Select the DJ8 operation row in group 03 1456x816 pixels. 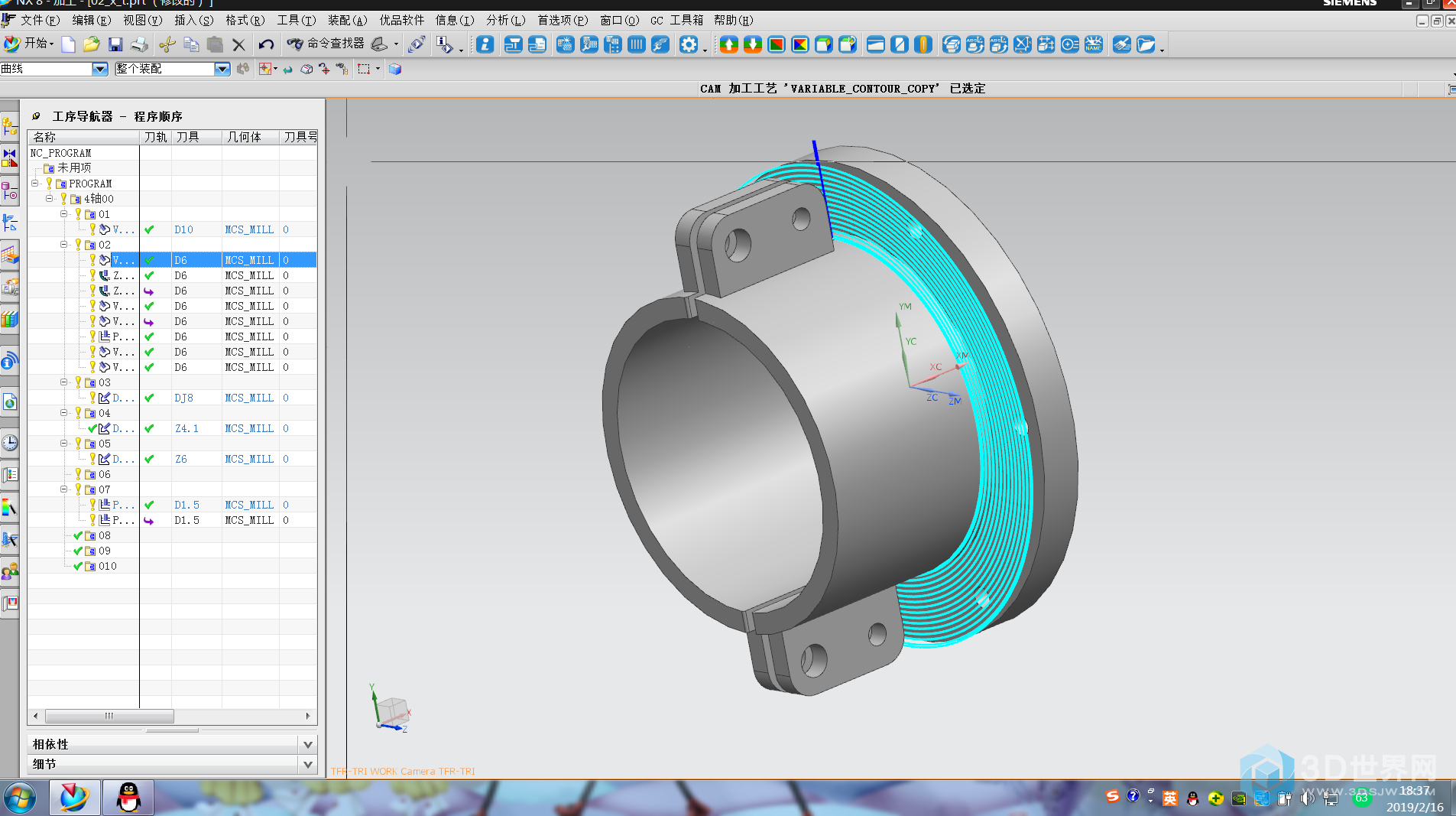pos(173,398)
